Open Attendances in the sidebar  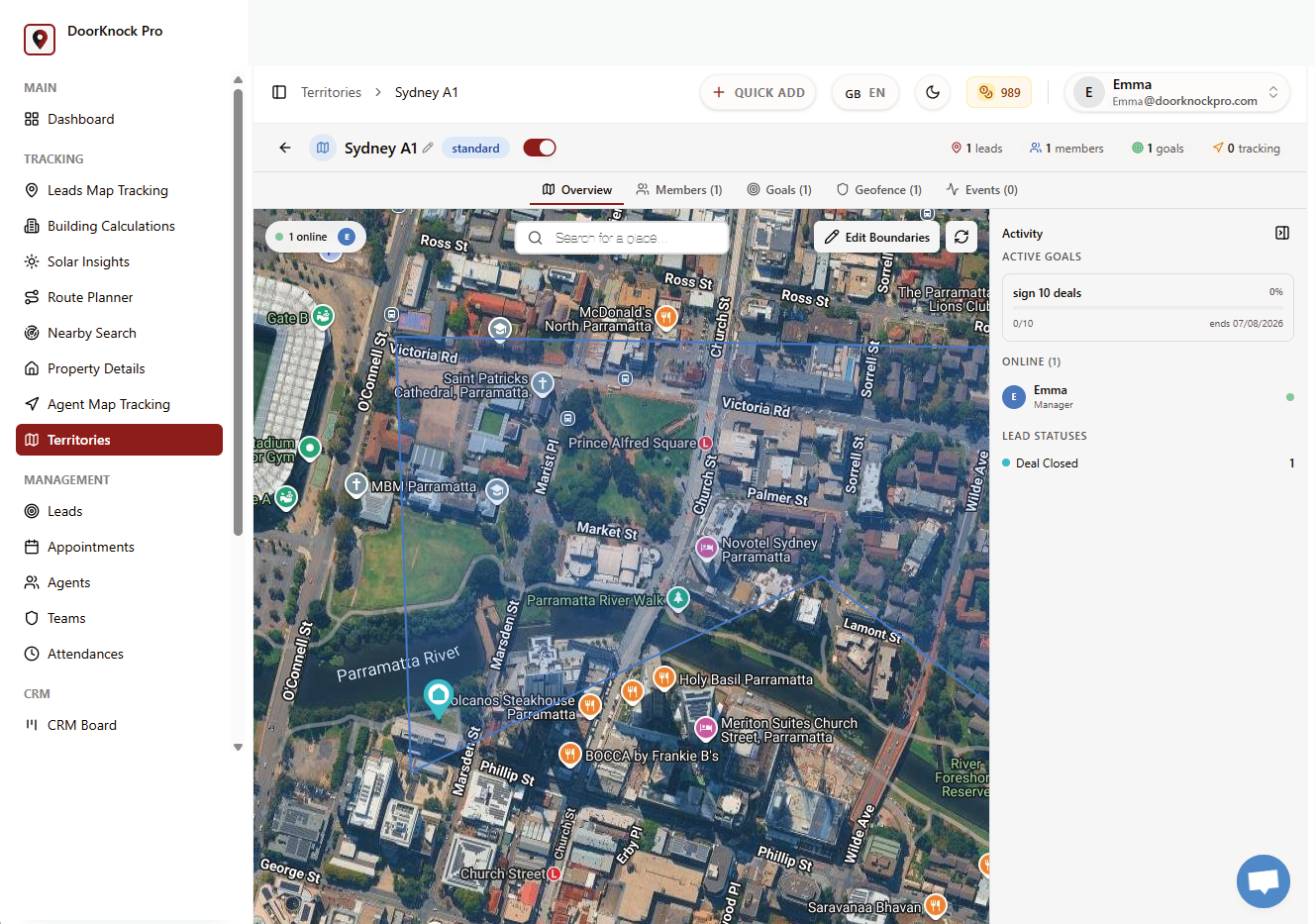(119, 654)
